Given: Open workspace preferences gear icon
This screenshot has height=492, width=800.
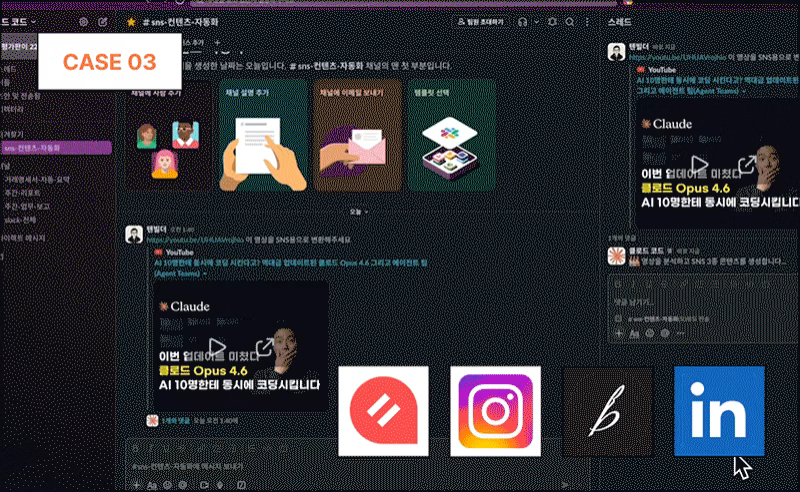Looking at the screenshot, I should pyautogui.click(x=83, y=22).
